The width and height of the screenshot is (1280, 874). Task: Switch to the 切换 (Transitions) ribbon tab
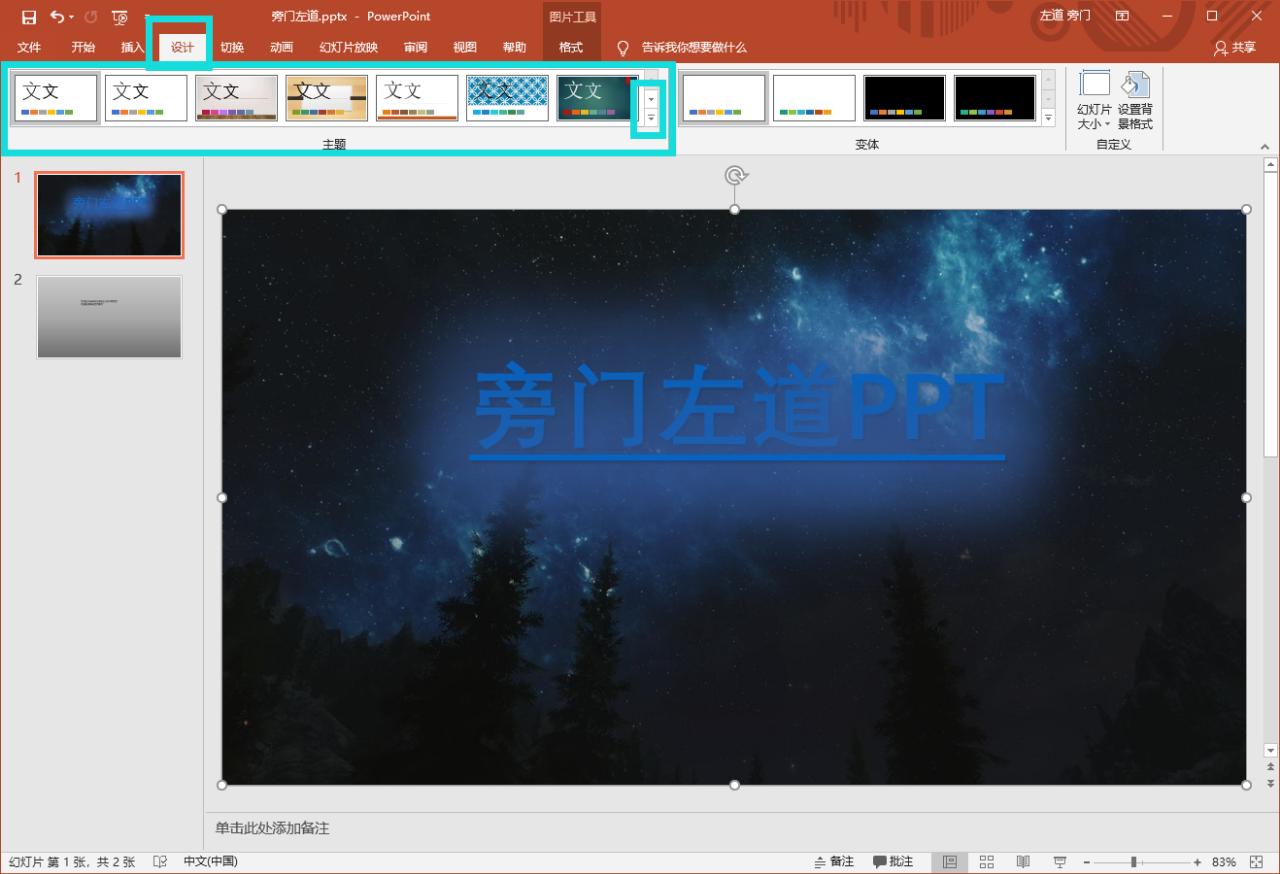[x=232, y=47]
